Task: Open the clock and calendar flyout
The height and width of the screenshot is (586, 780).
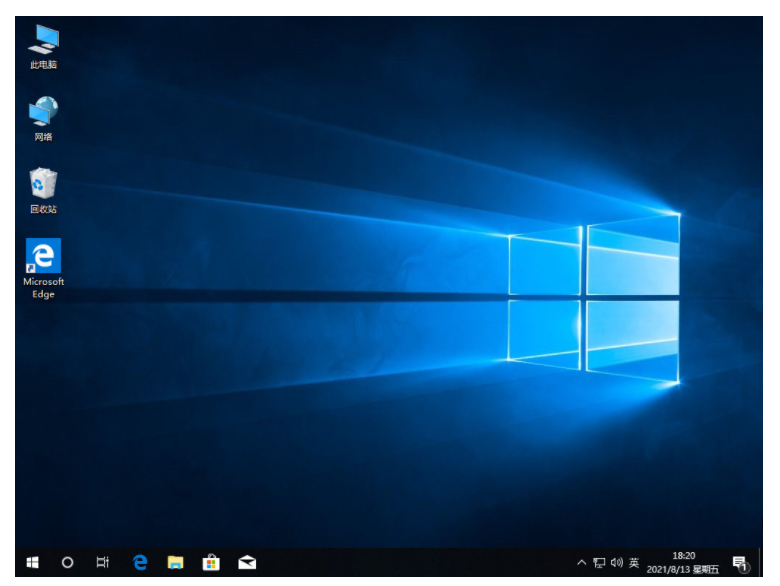Action: point(683,563)
